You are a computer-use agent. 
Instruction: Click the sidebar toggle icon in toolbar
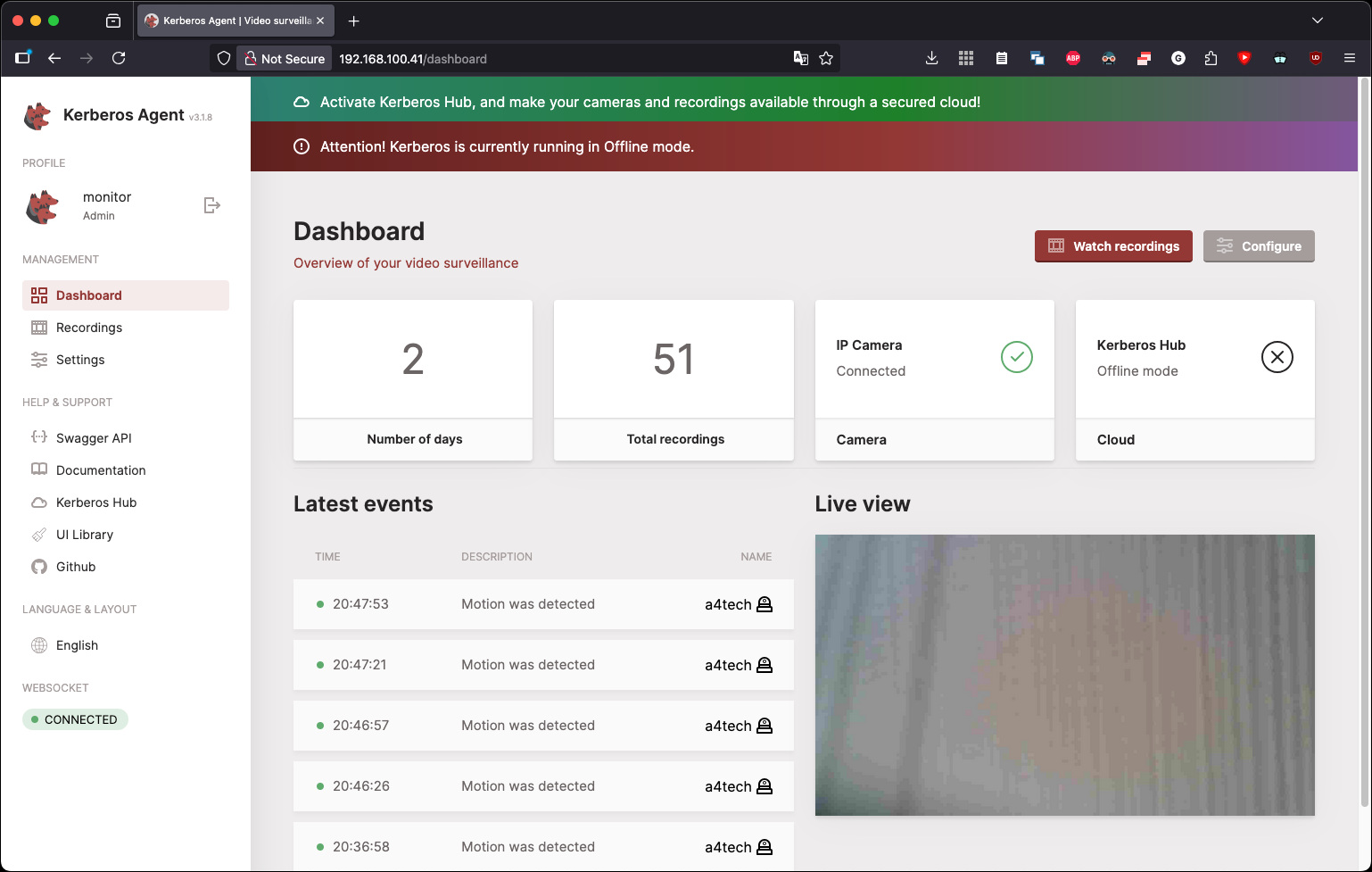pyautogui.click(x=23, y=58)
